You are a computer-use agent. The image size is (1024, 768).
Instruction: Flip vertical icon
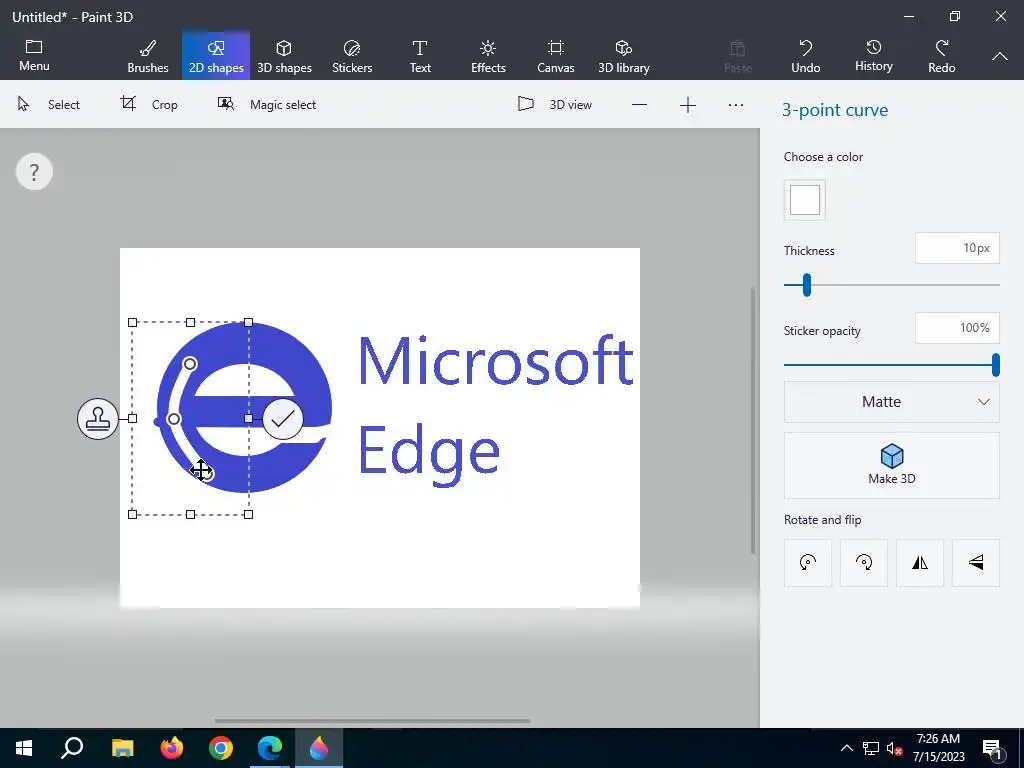pos(976,562)
